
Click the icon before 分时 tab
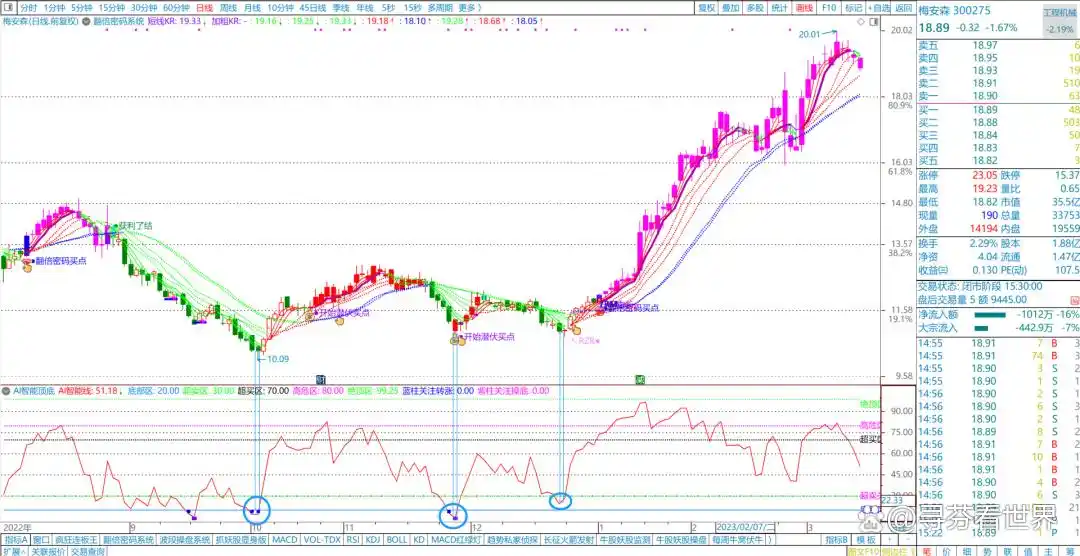click(x=8, y=8)
